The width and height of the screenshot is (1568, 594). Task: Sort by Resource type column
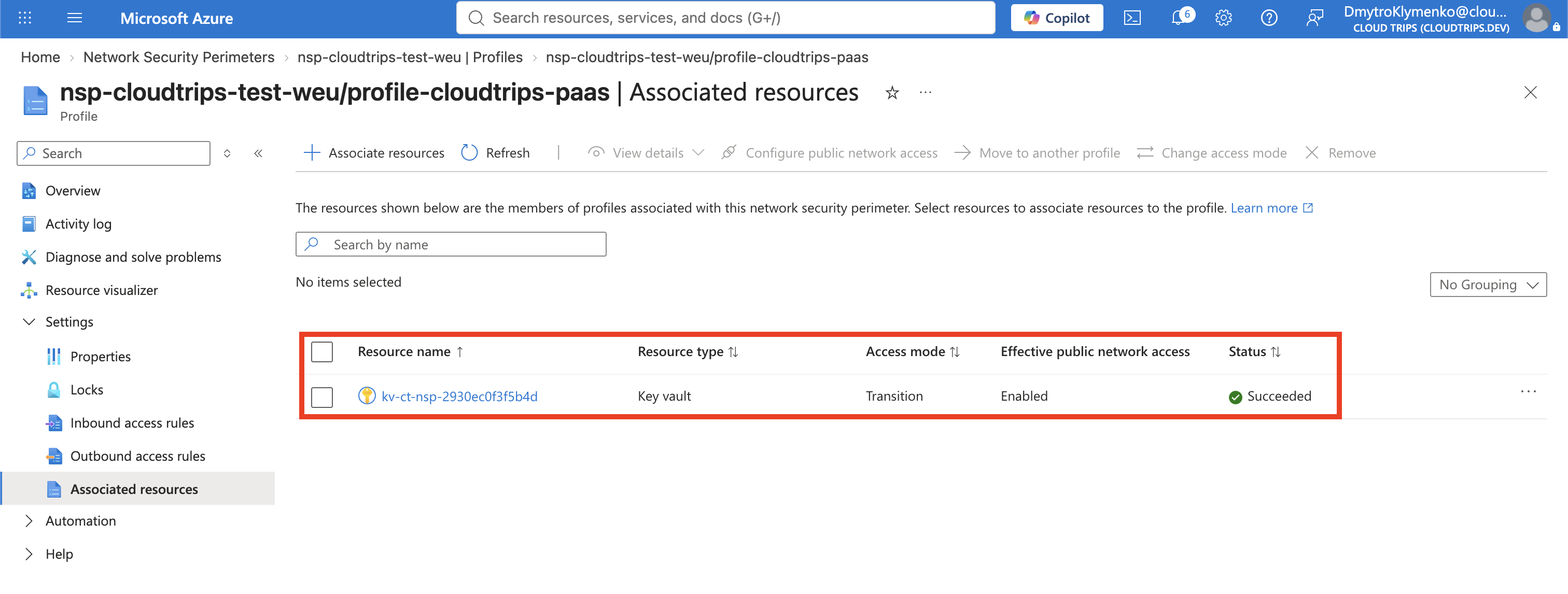(x=688, y=352)
